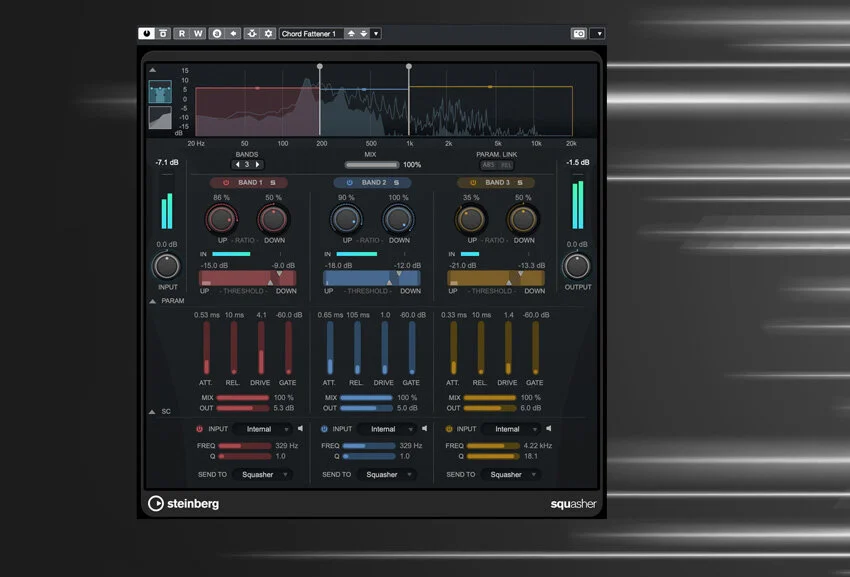Click Band 3 UP ratio knob
Viewport: 850px width, 577px height.
pyautogui.click(x=471, y=219)
